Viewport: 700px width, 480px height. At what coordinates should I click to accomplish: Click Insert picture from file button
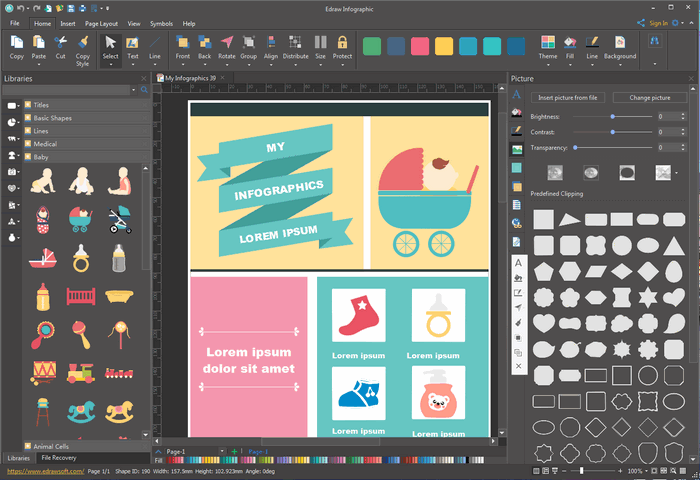(x=568, y=98)
